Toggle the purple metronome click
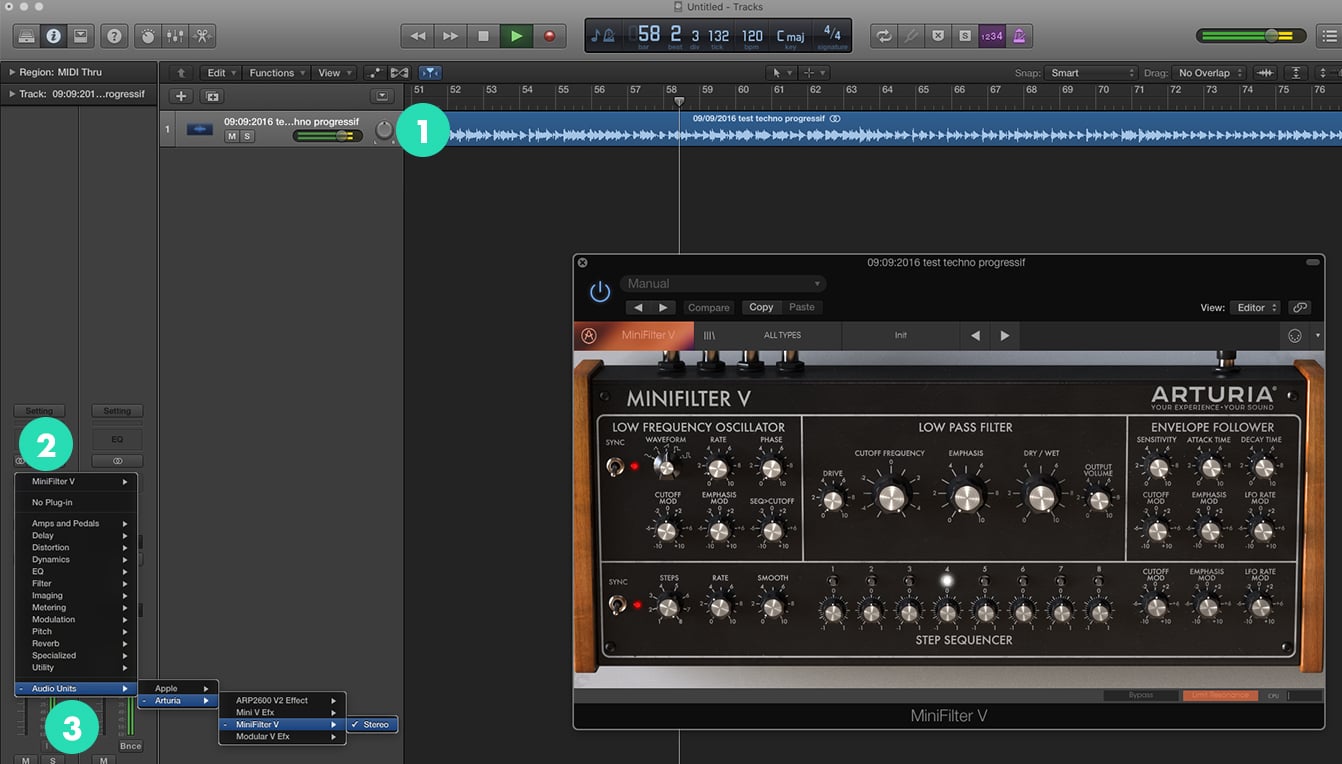Screen dimensions: 1342x764 (1019, 36)
